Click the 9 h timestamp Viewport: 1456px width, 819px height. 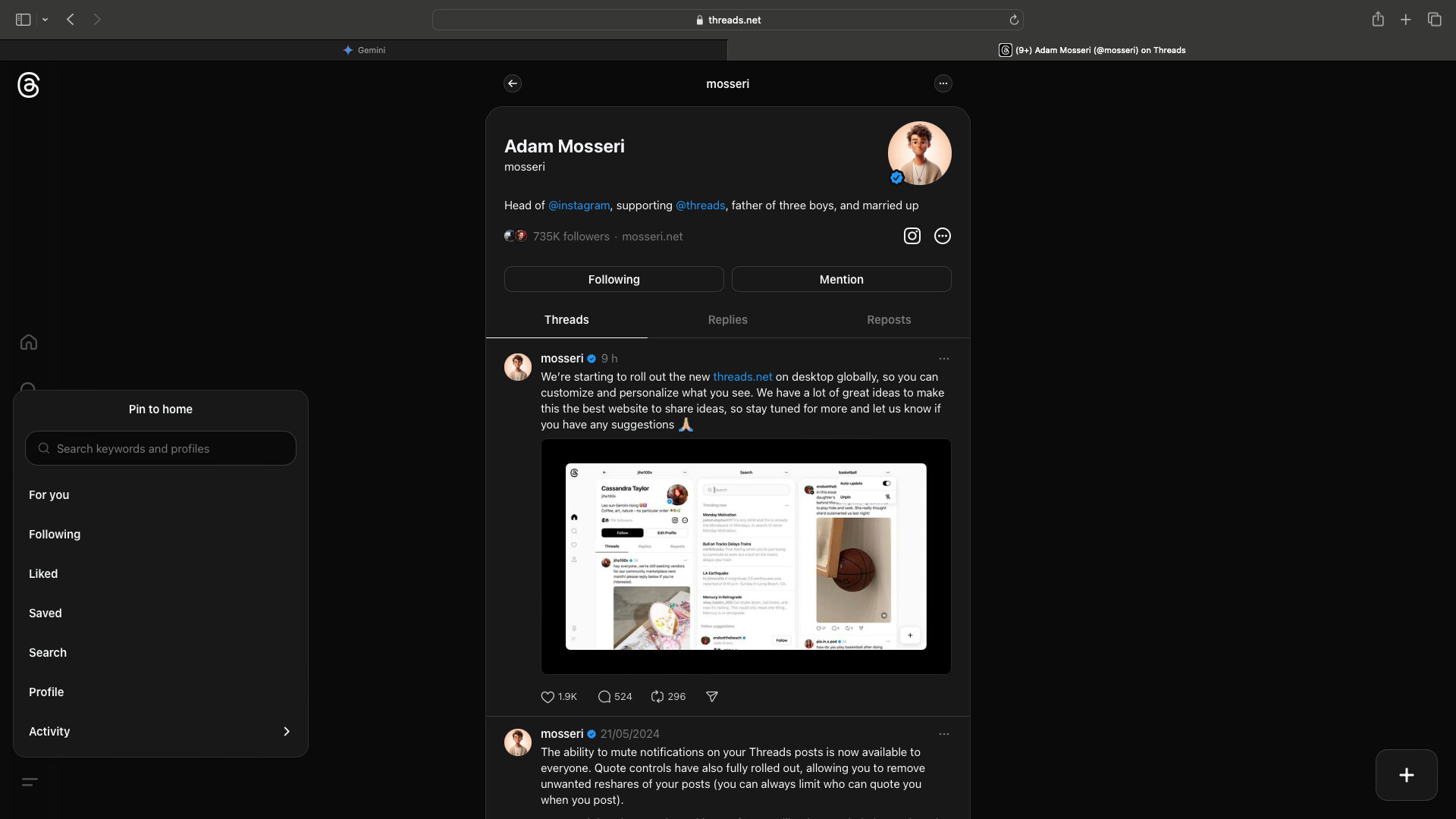pos(610,359)
